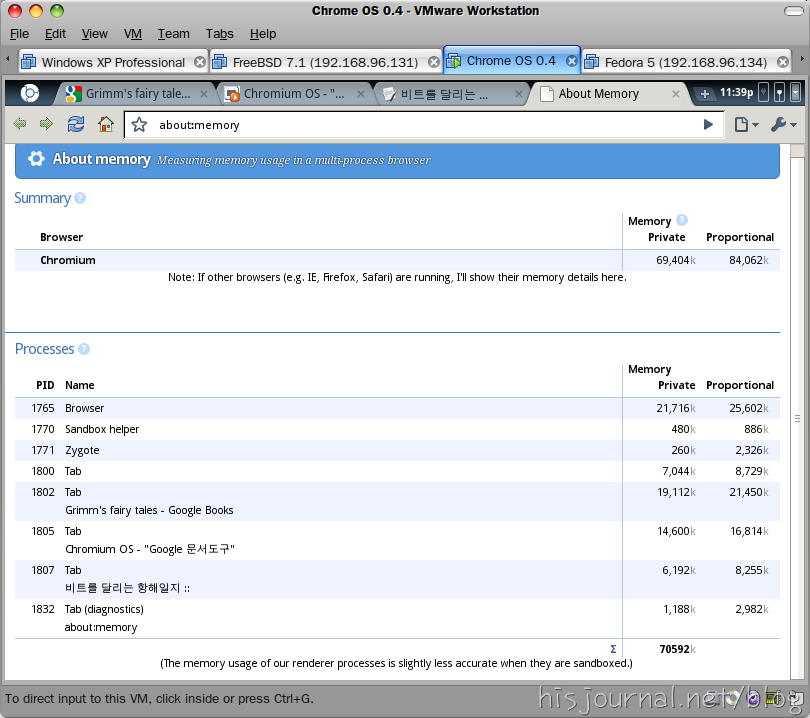
Task: Click the window resize pill at title bar
Action: pos(793,11)
